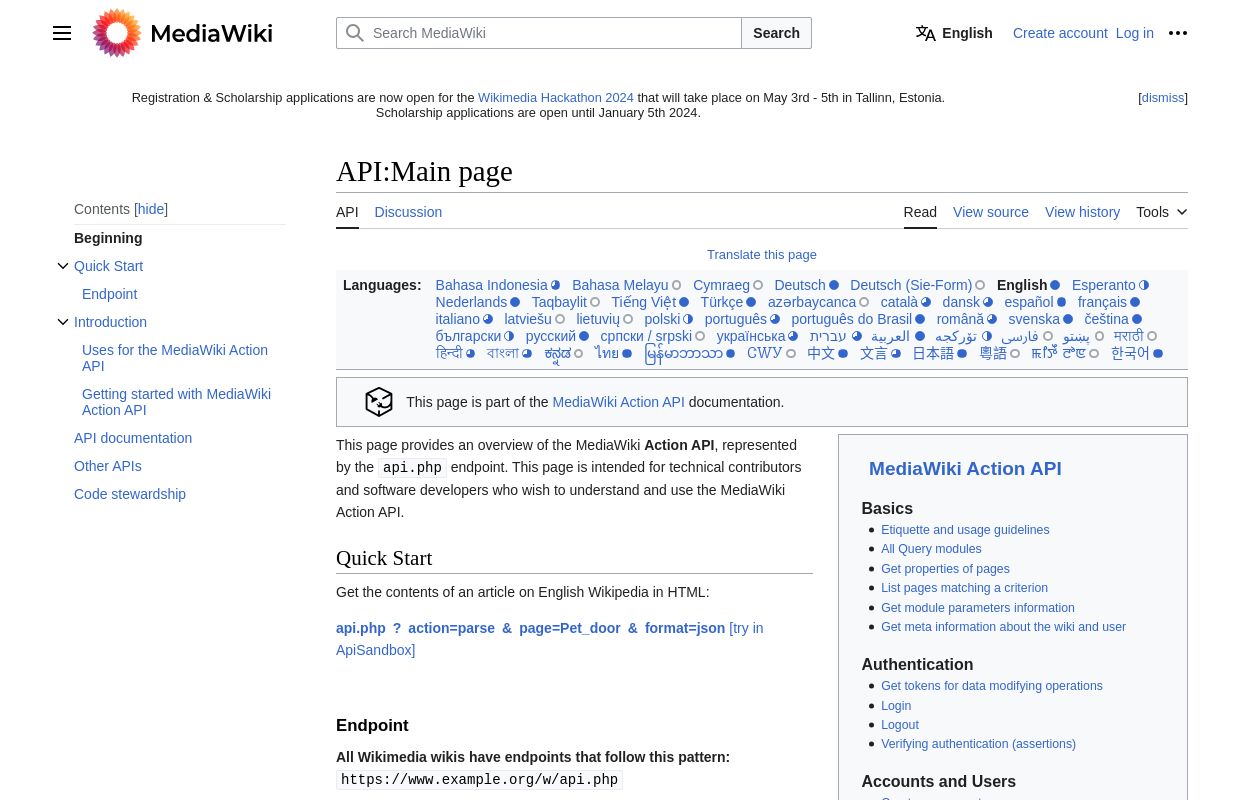
Task: Open Get meta information about the wiki
Action: (x=1003, y=627)
